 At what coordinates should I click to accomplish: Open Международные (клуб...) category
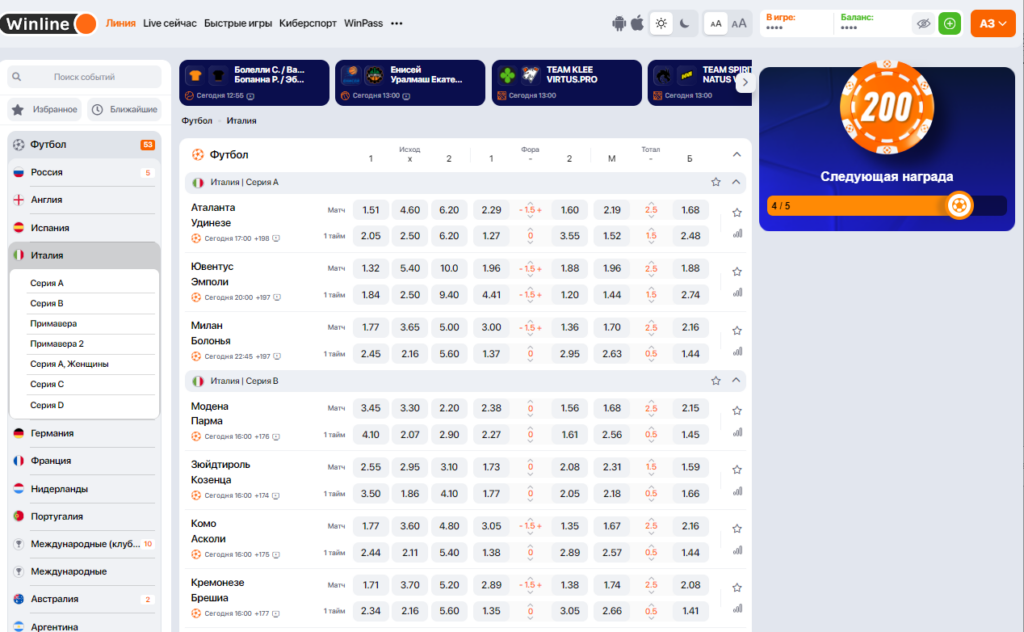[84, 544]
